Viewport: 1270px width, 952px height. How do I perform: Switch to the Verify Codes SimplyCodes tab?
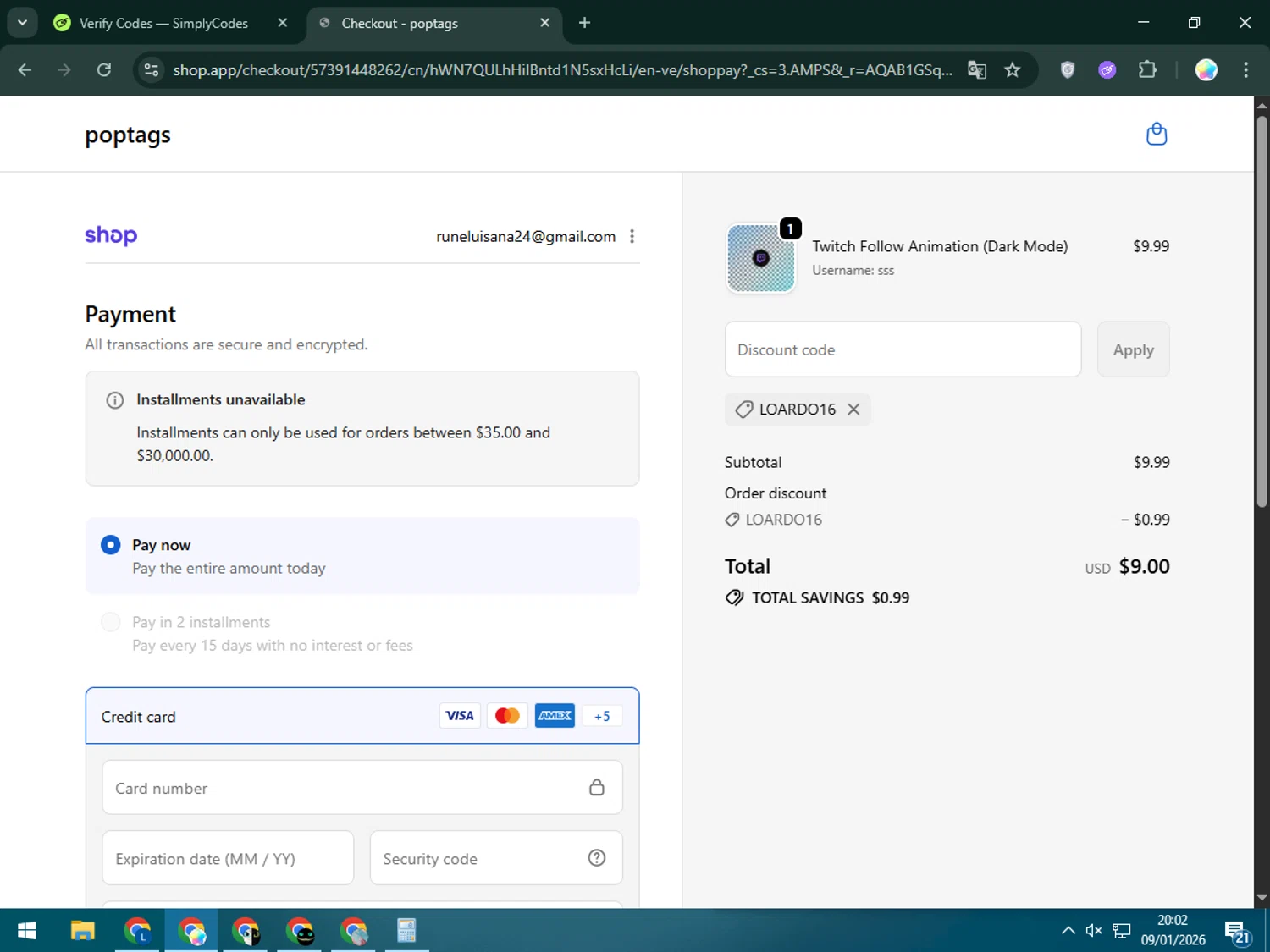(163, 23)
